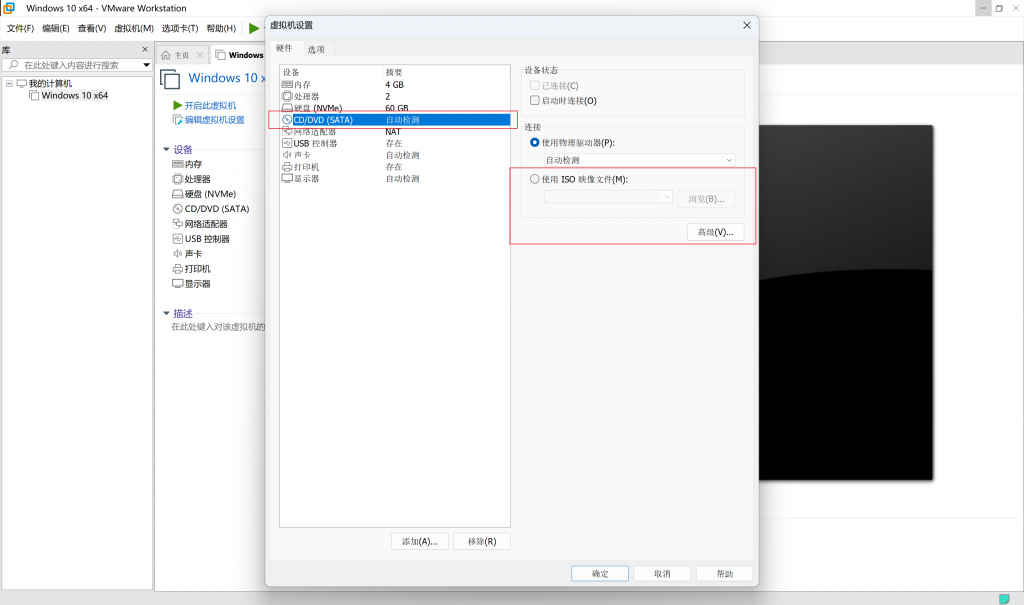Select the 处理器 processor icon in hardware list
Screen dimensions: 1024x605
[x=287, y=97]
